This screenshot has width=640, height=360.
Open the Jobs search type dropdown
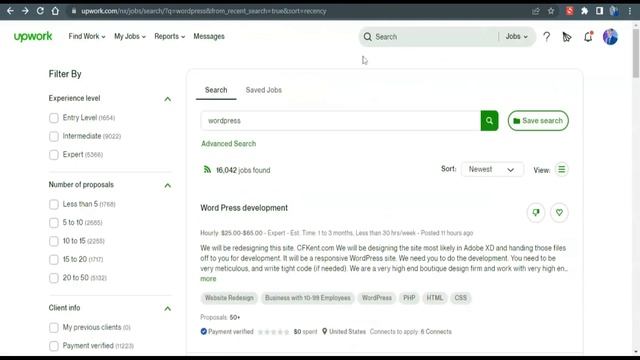[516, 37]
